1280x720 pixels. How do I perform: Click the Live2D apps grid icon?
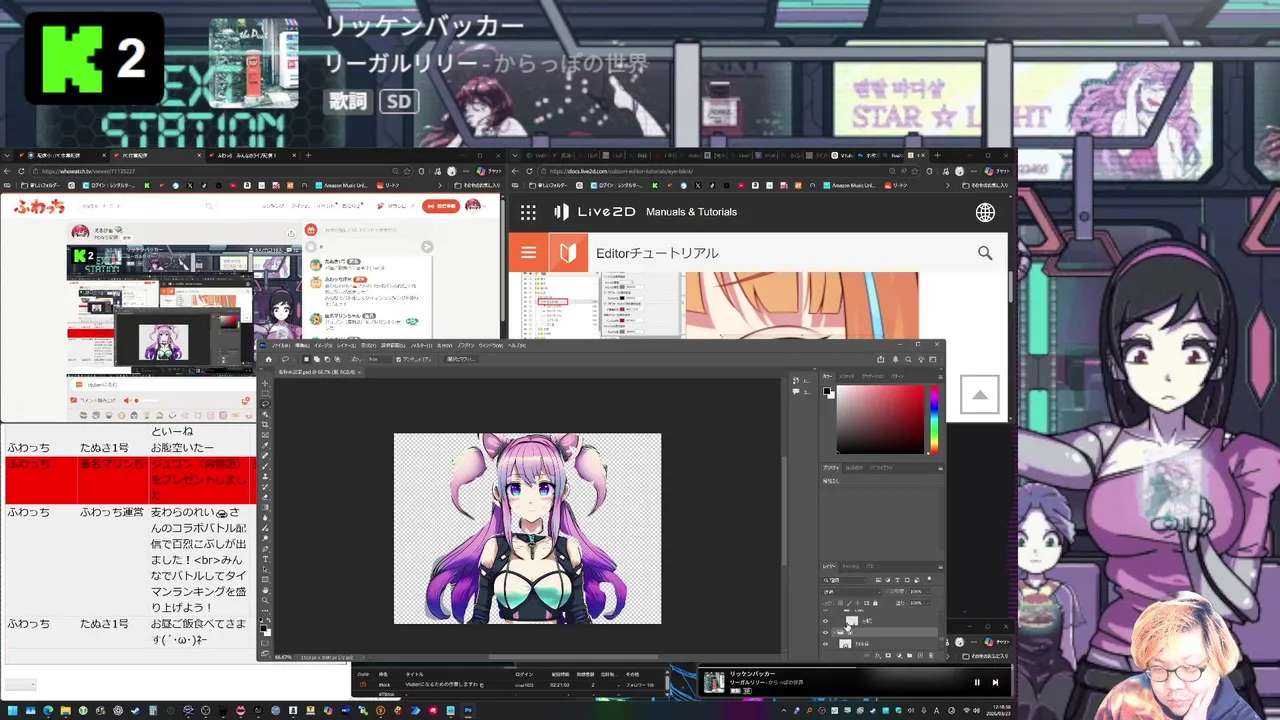pyautogui.click(x=528, y=212)
